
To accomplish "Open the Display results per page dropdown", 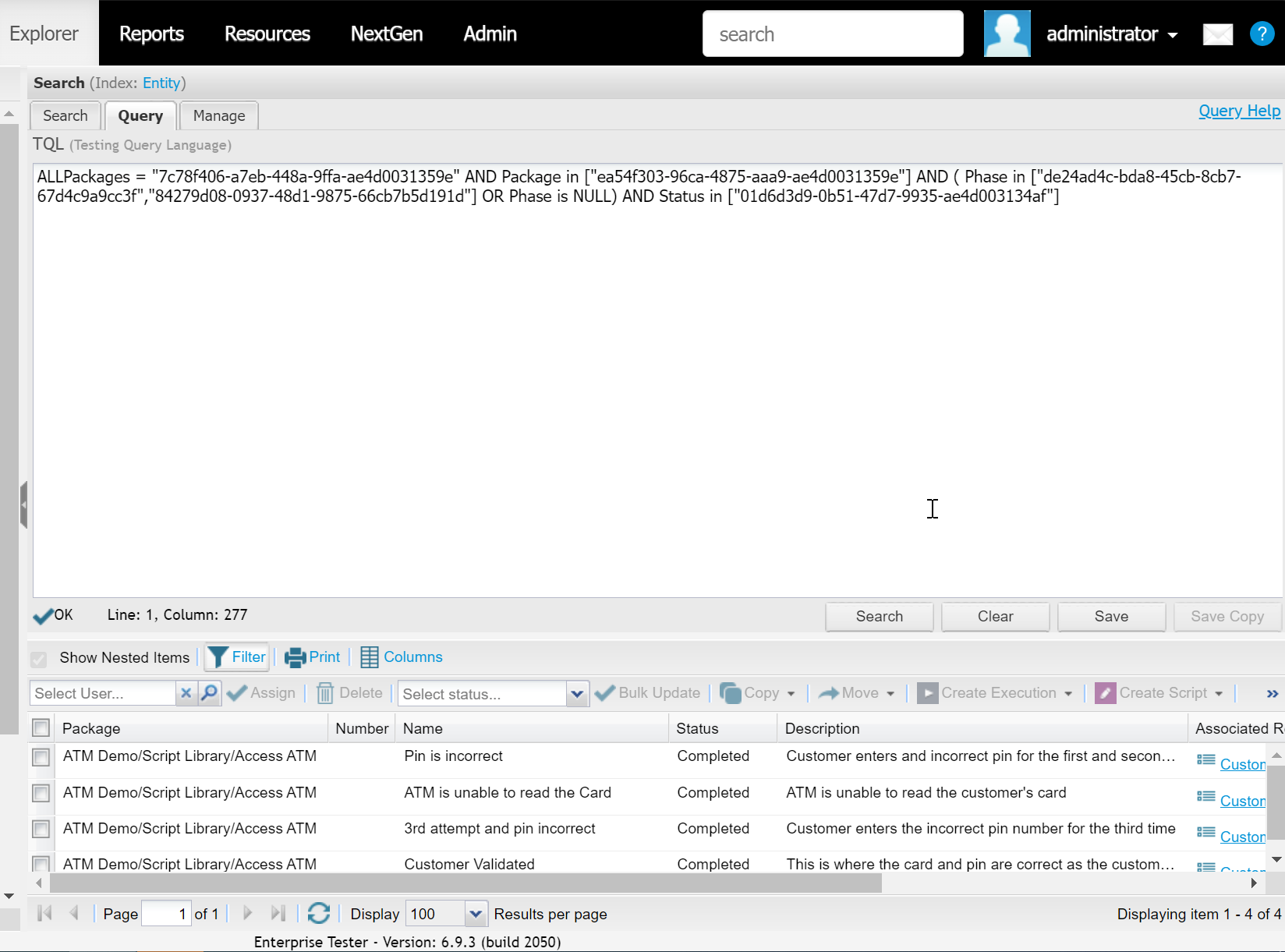I will (476, 914).
